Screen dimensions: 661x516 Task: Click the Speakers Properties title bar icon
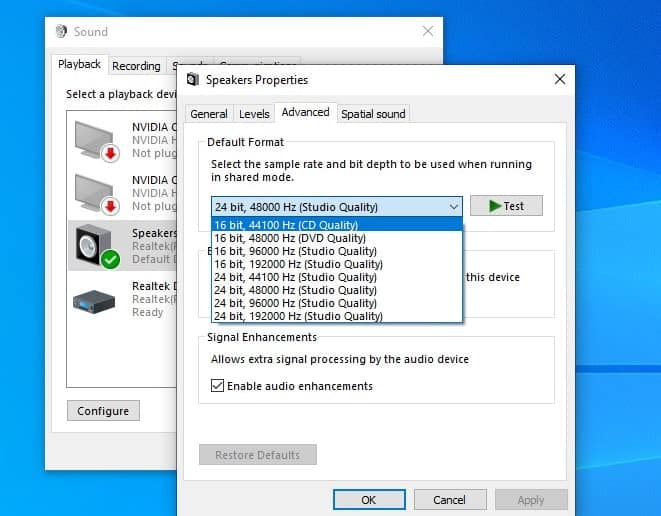click(x=194, y=80)
